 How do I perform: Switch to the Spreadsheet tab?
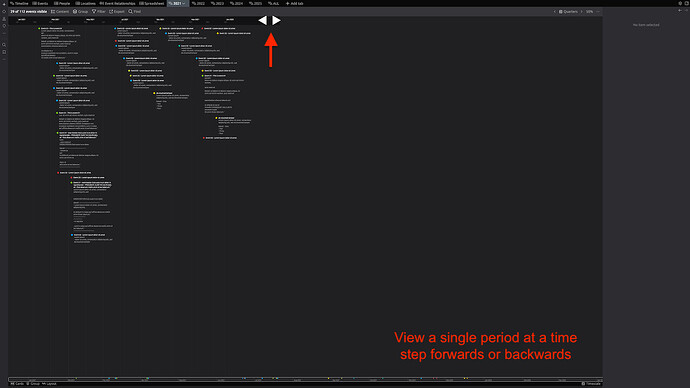pos(151,3)
